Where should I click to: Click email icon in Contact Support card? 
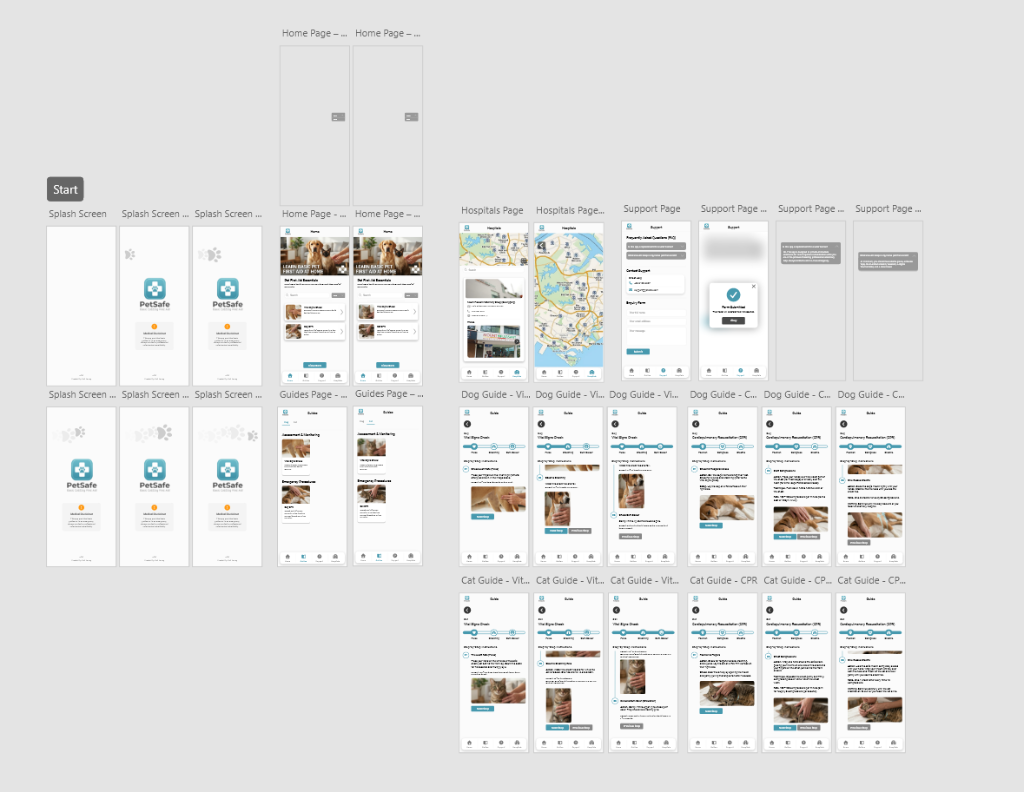[x=630, y=289]
